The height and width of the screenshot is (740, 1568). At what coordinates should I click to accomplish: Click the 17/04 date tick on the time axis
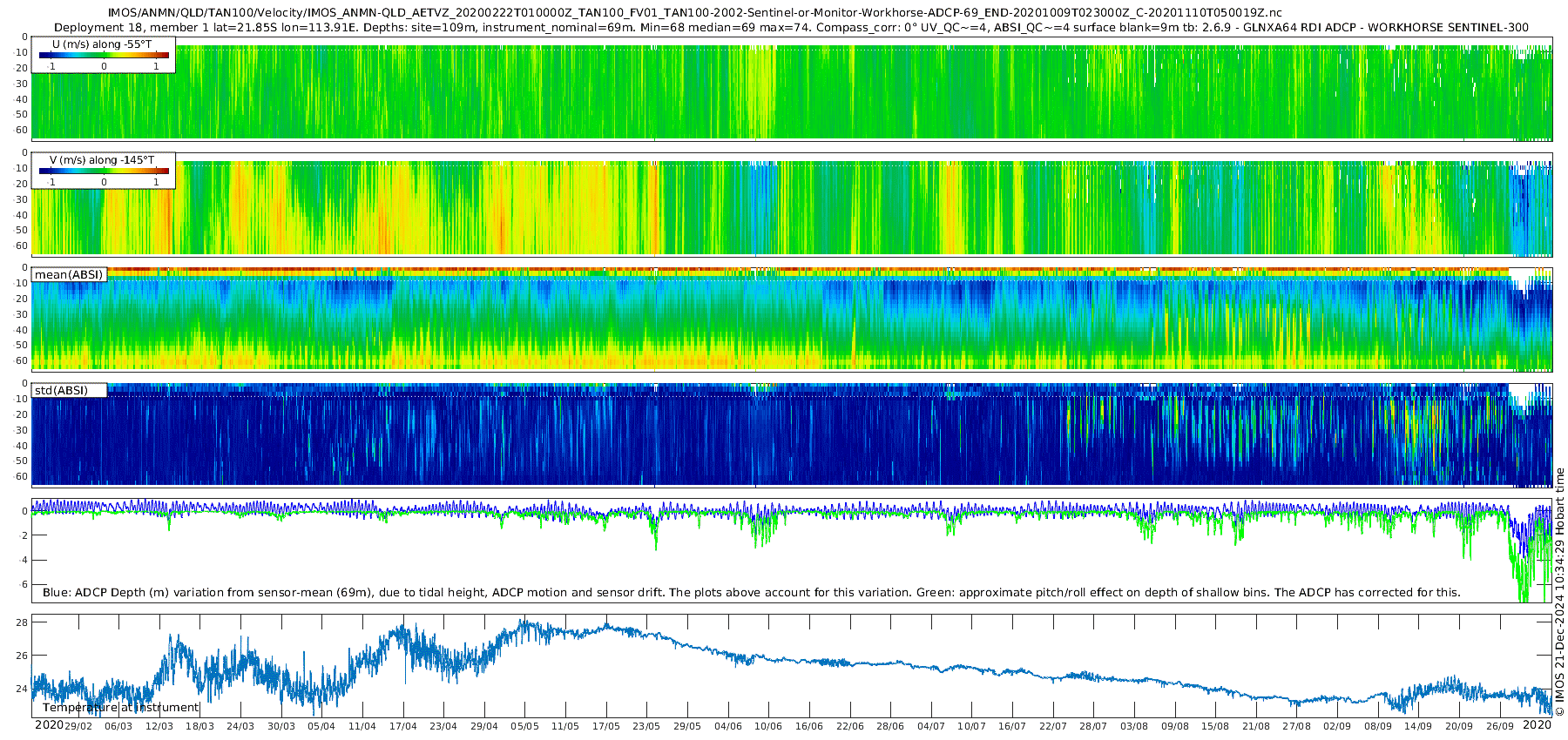point(402,726)
